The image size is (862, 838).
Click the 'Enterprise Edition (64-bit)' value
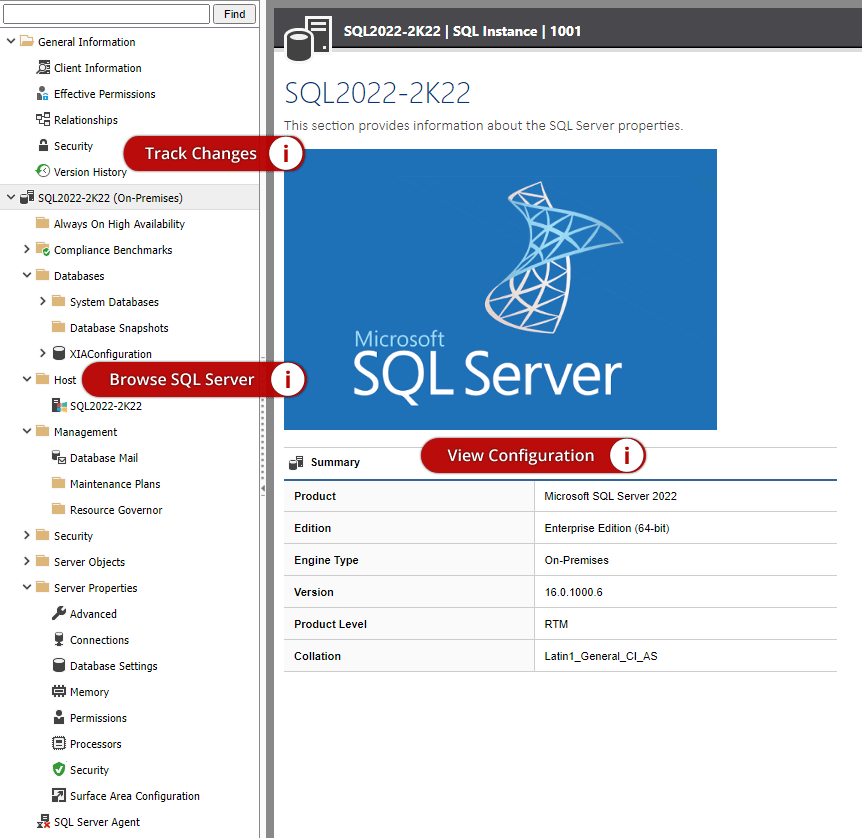point(607,528)
